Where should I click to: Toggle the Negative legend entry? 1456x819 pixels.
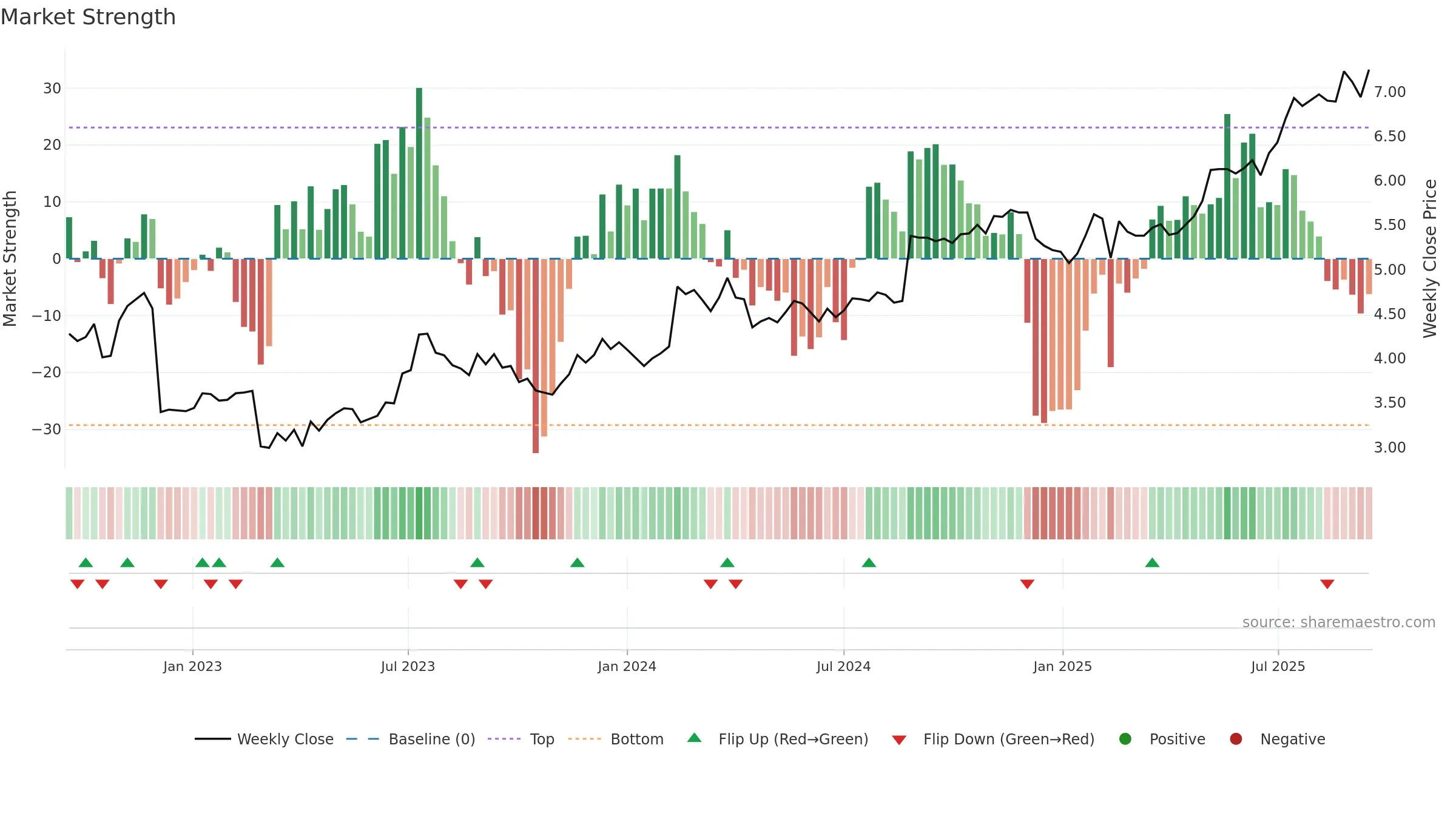[1277, 739]
